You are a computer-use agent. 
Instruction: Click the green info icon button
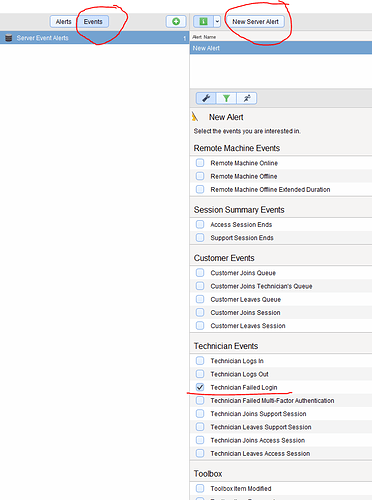tap(203, 22)
